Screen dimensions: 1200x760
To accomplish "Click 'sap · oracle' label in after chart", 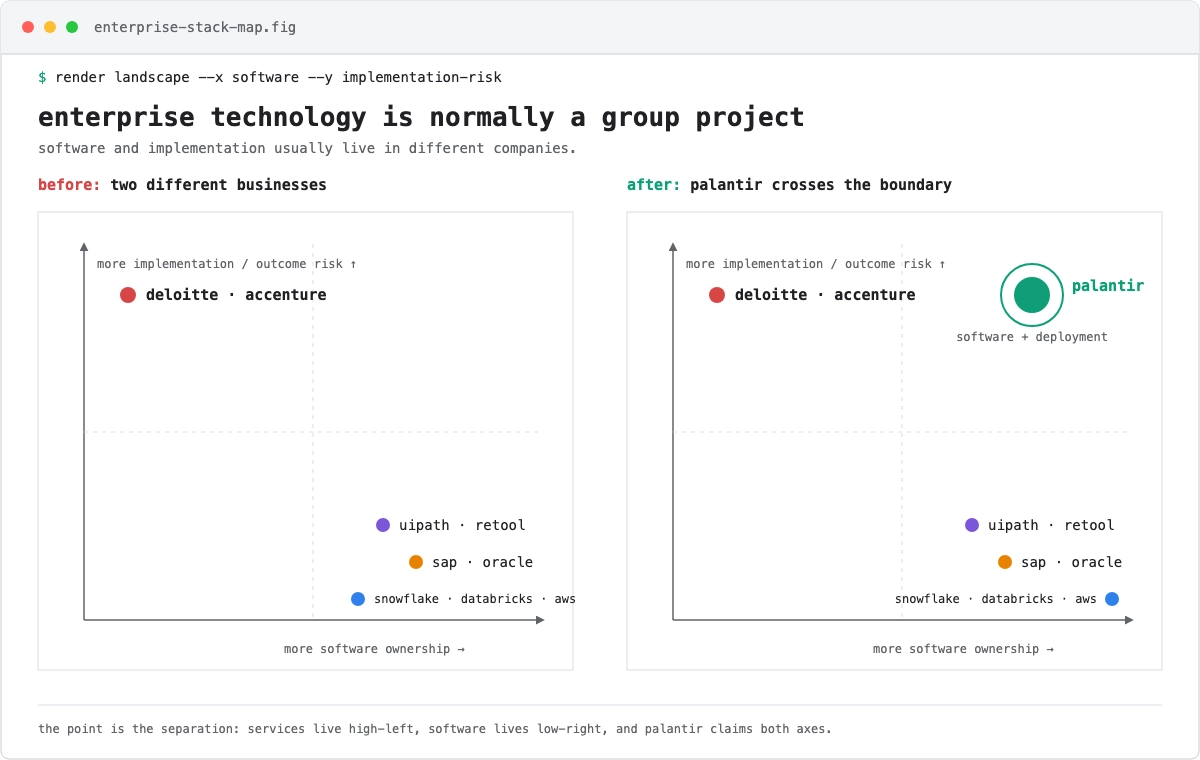I will coord(1072,562).
